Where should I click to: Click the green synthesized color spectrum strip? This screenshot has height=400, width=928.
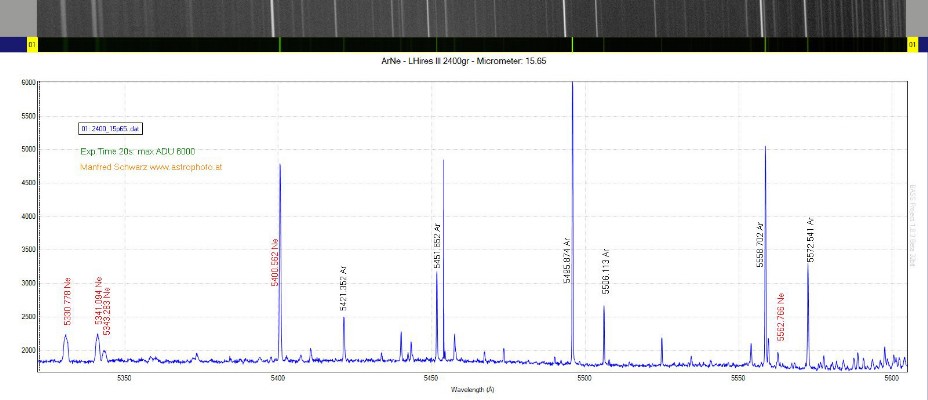(472, 44)
